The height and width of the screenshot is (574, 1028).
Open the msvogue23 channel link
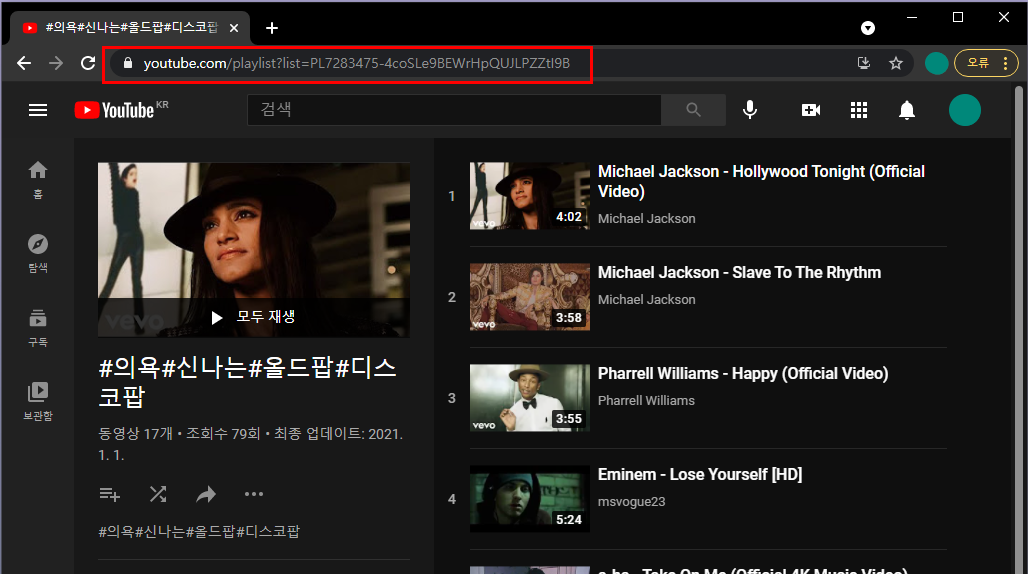tap(631, 502)
